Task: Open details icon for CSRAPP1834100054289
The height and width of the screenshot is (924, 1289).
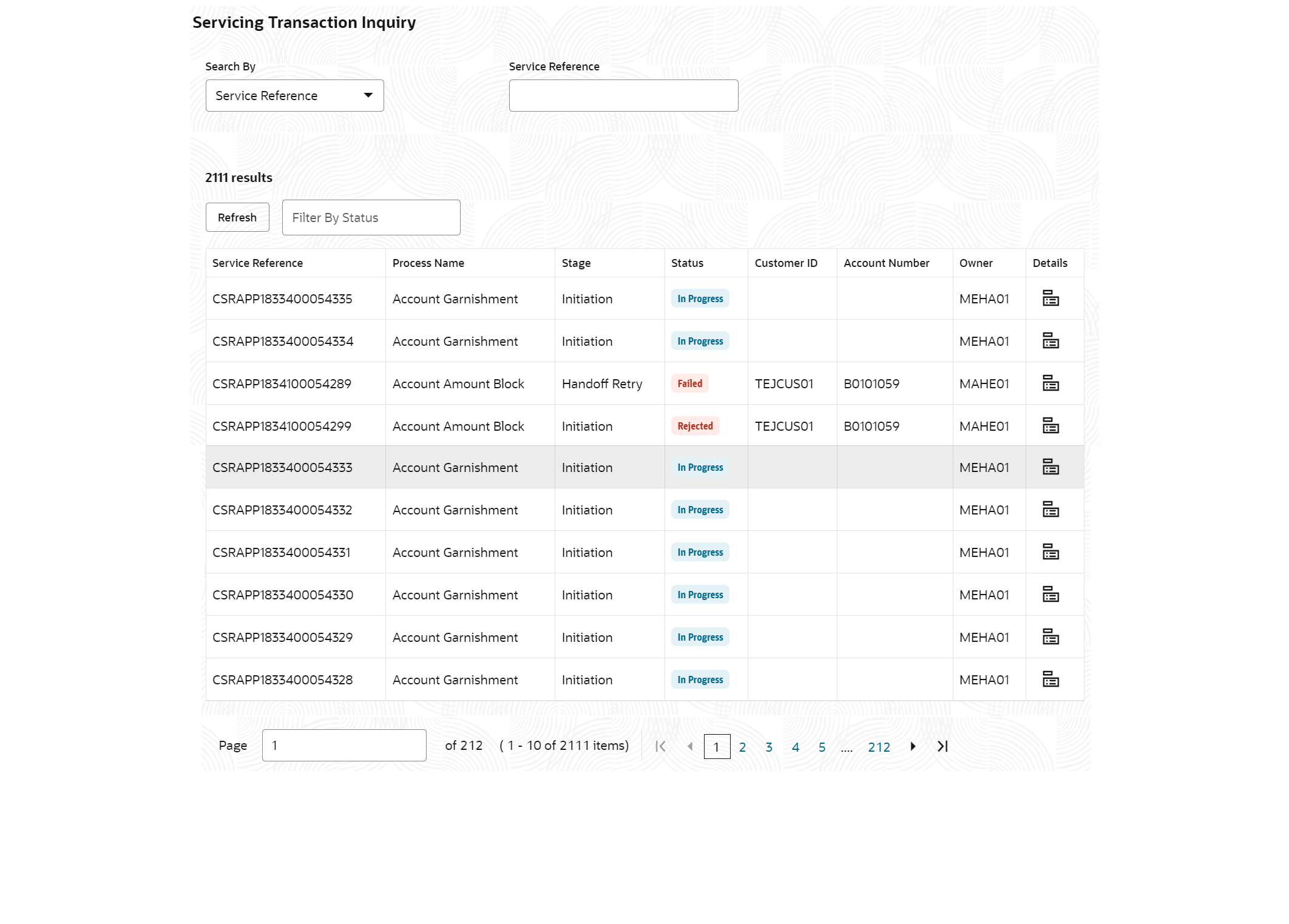Action: point(1050,383)
